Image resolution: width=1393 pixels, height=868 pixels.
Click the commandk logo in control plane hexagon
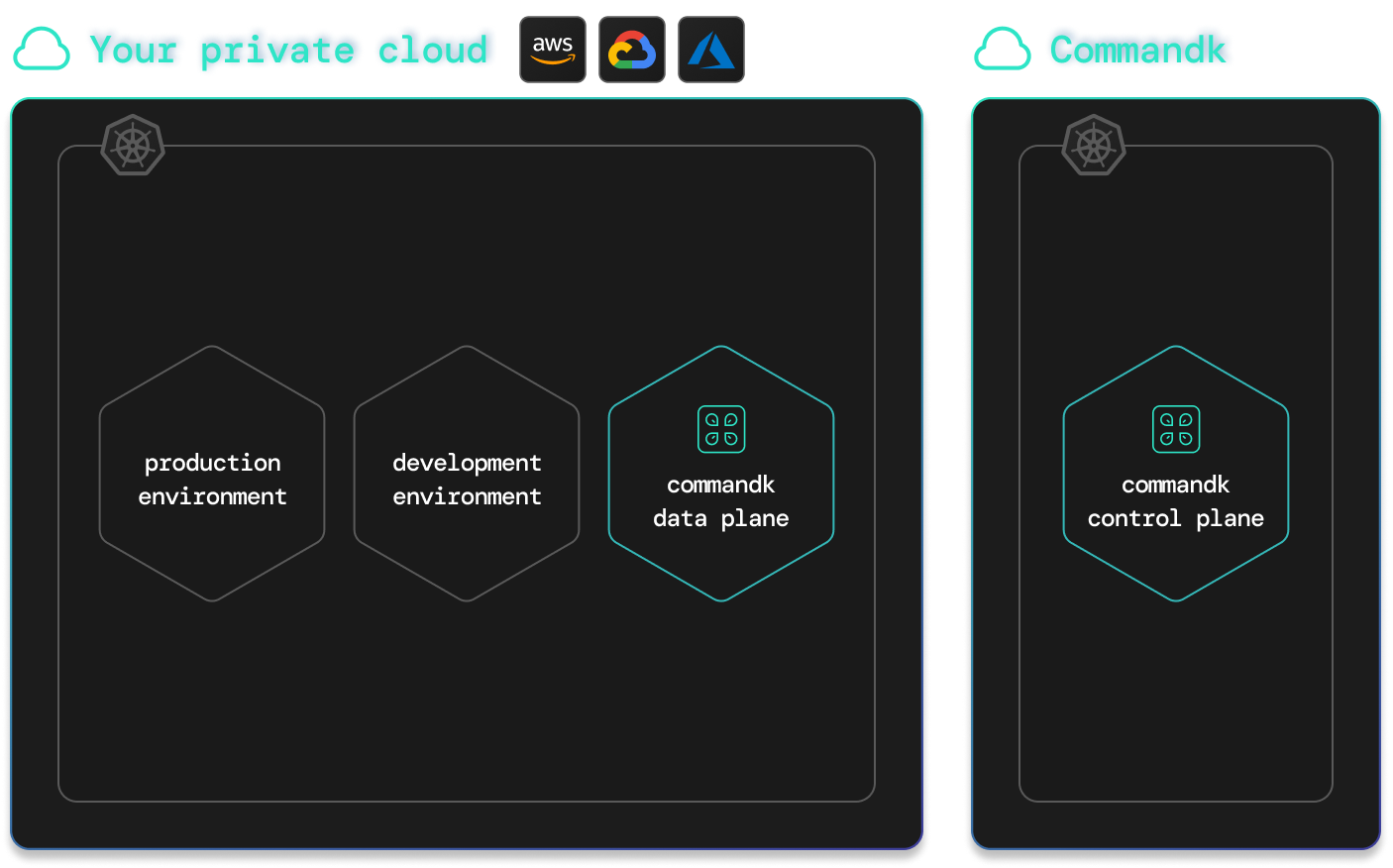click(1176, 429)
